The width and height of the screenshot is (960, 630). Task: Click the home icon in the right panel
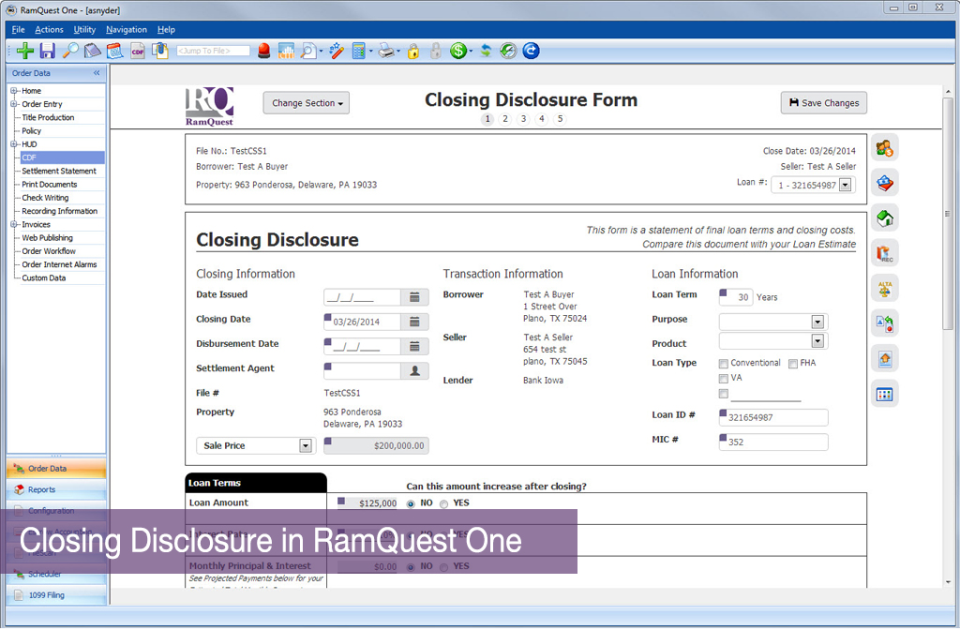coord(884,217)
